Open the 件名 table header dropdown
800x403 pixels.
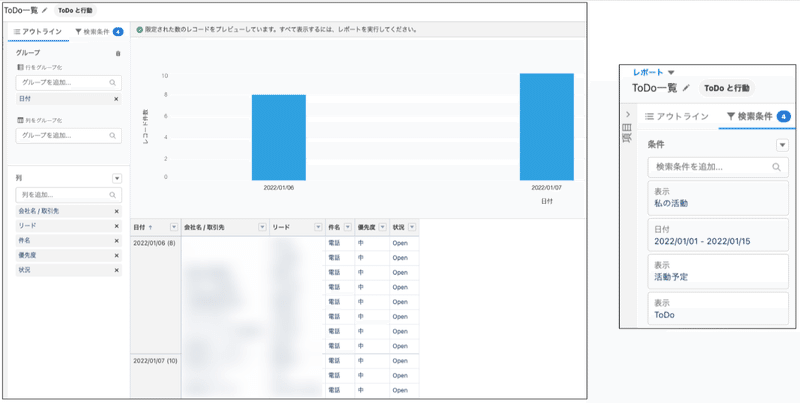click(x=347, y=228)
